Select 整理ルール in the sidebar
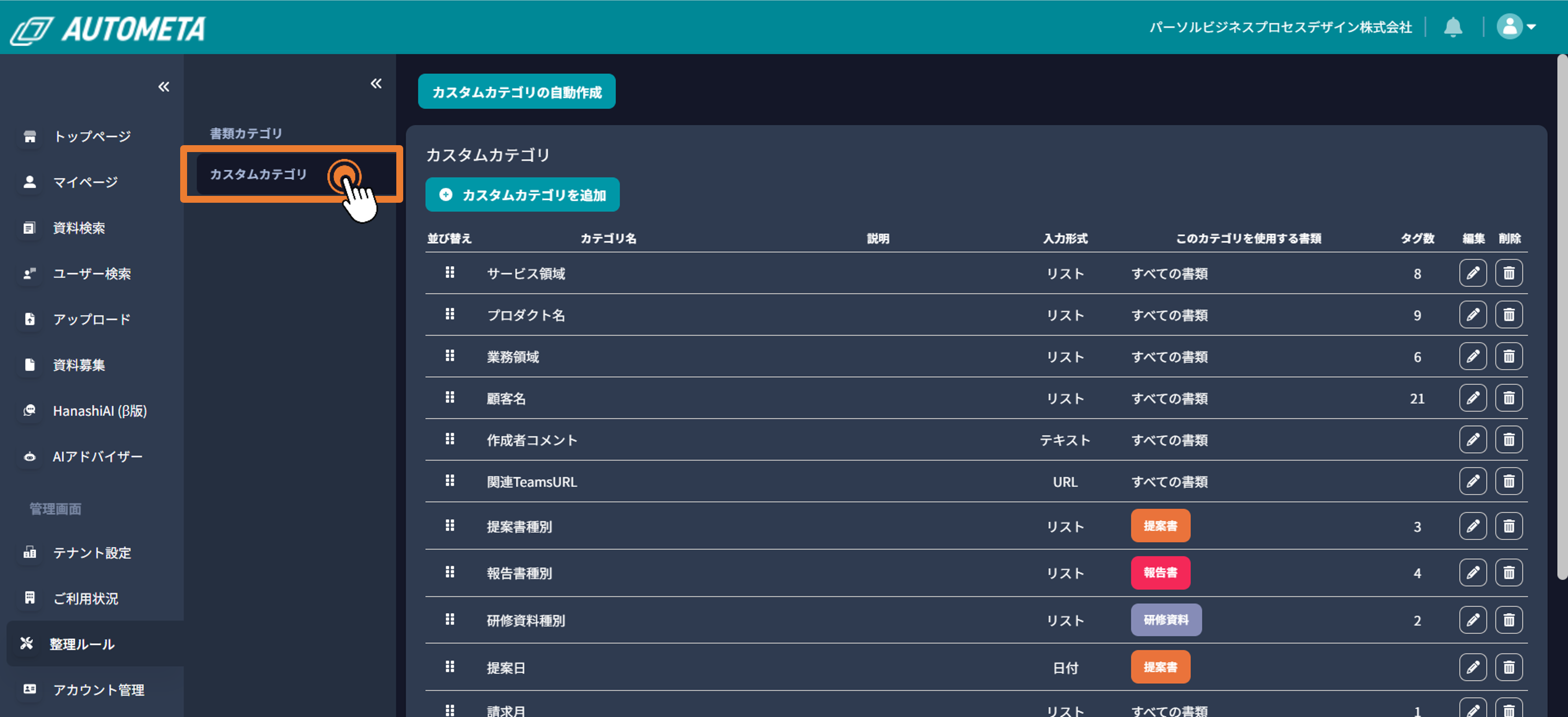 click(95, 643)
